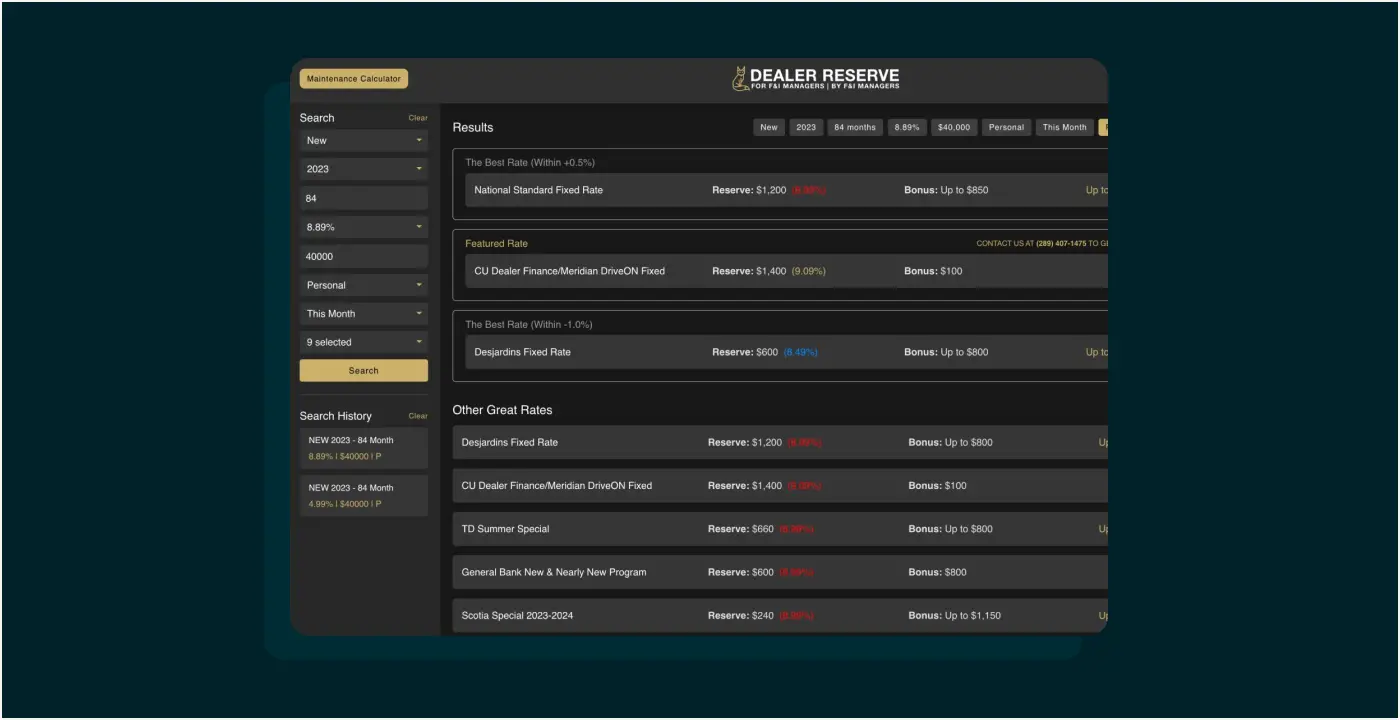This screenshot has height=720, width=1400.
Task: Expand the This Month period dropdown
Action: click(x=364, y=313)
